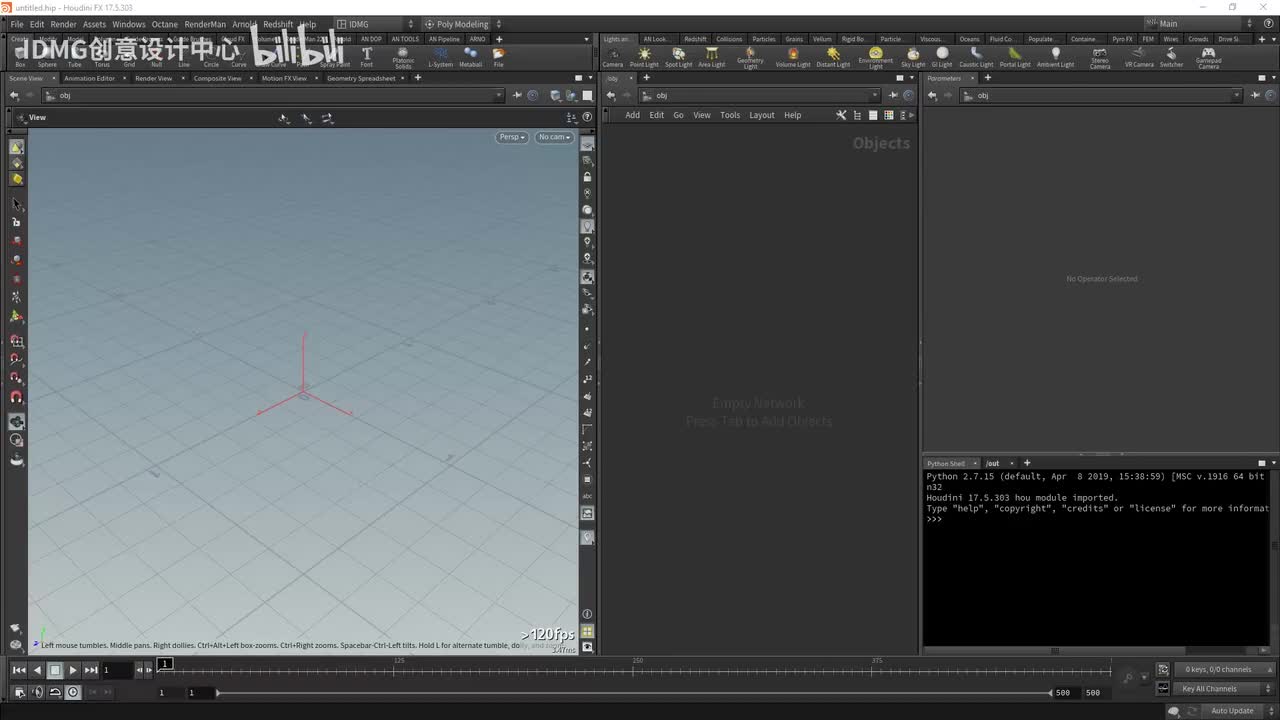Switch to the Render View tab
This screenshot has width=1280, height=720.
coord(153,78)
